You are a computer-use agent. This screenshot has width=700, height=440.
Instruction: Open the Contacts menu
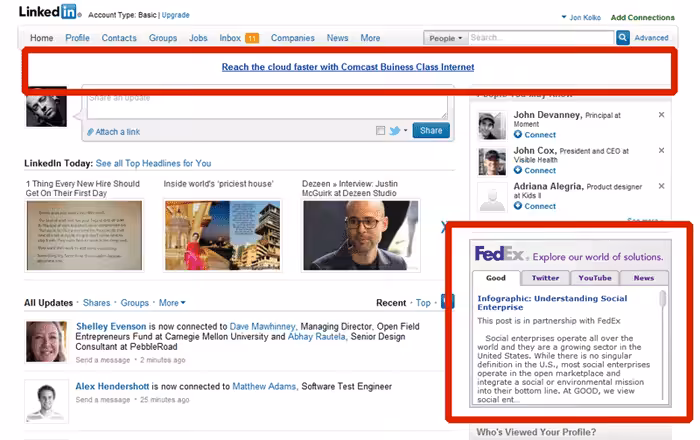tap(119, 38)
